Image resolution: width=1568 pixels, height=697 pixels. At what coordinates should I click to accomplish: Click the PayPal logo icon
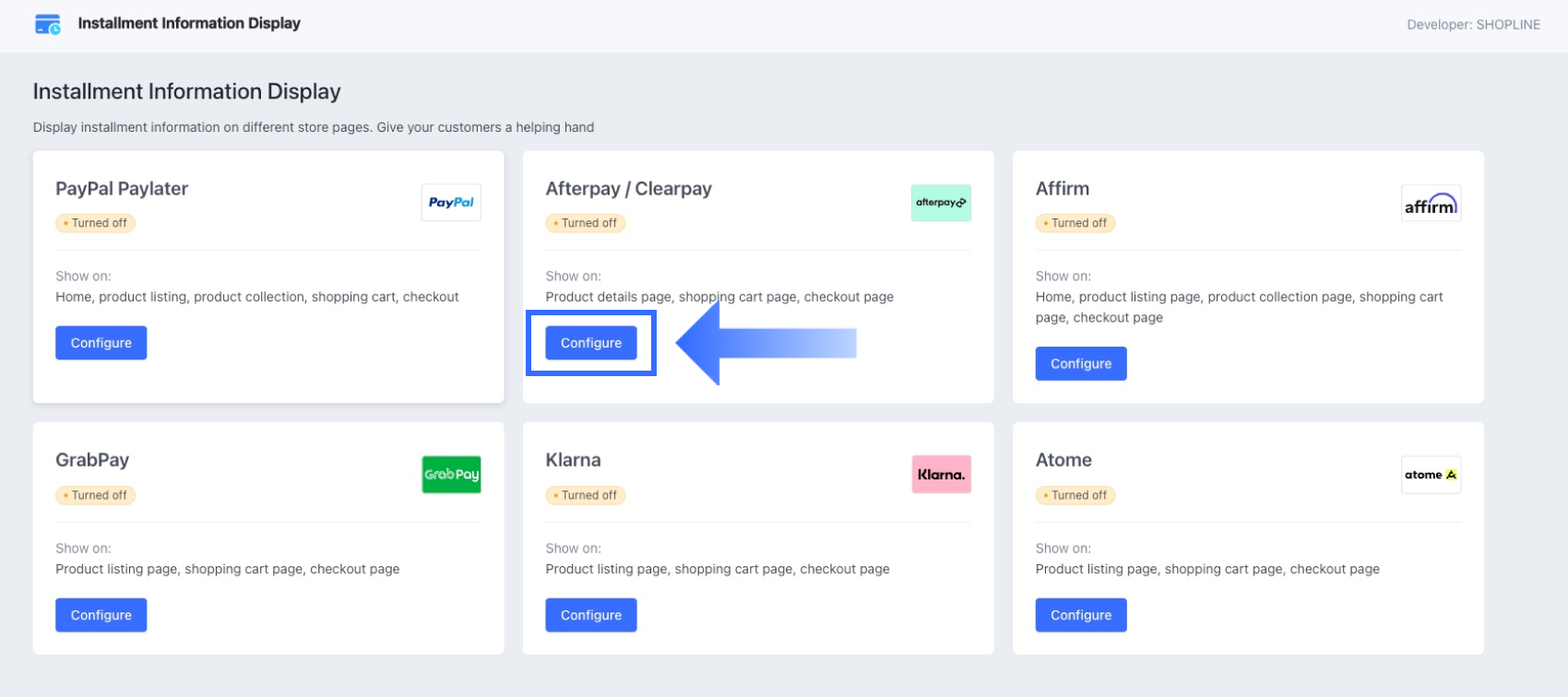451,203
